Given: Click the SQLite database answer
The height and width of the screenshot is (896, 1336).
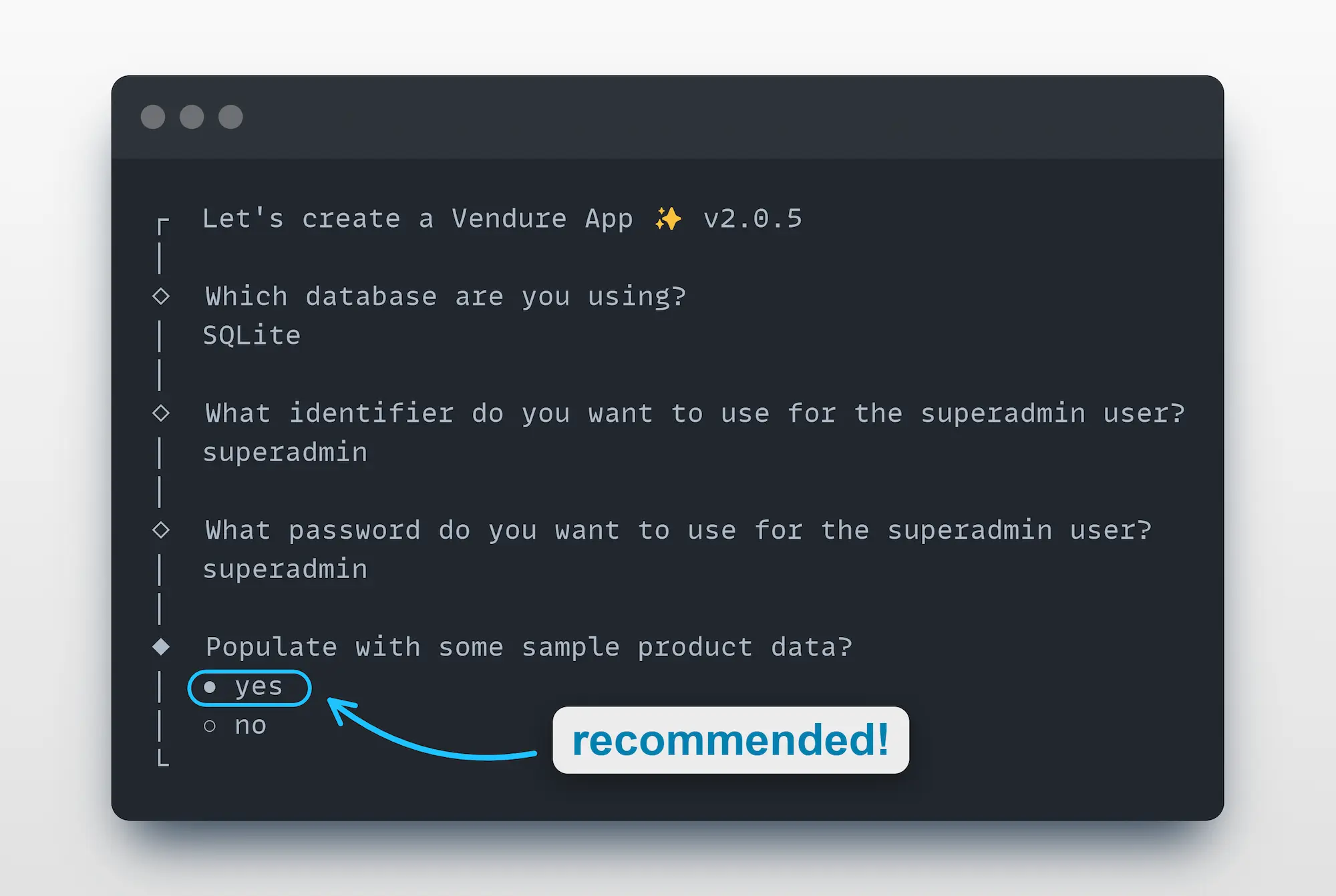Looking at the screenshot, I should point(252,335).
